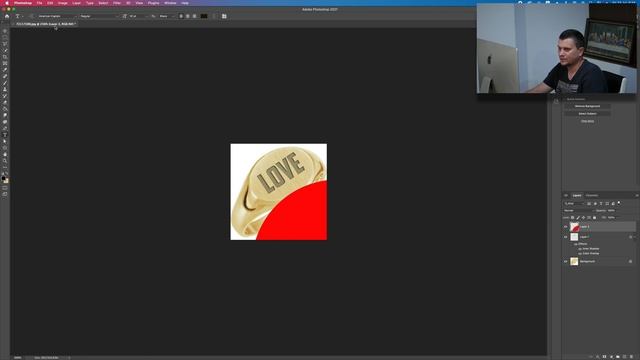Click the Select Subject button

coord(587,113)
